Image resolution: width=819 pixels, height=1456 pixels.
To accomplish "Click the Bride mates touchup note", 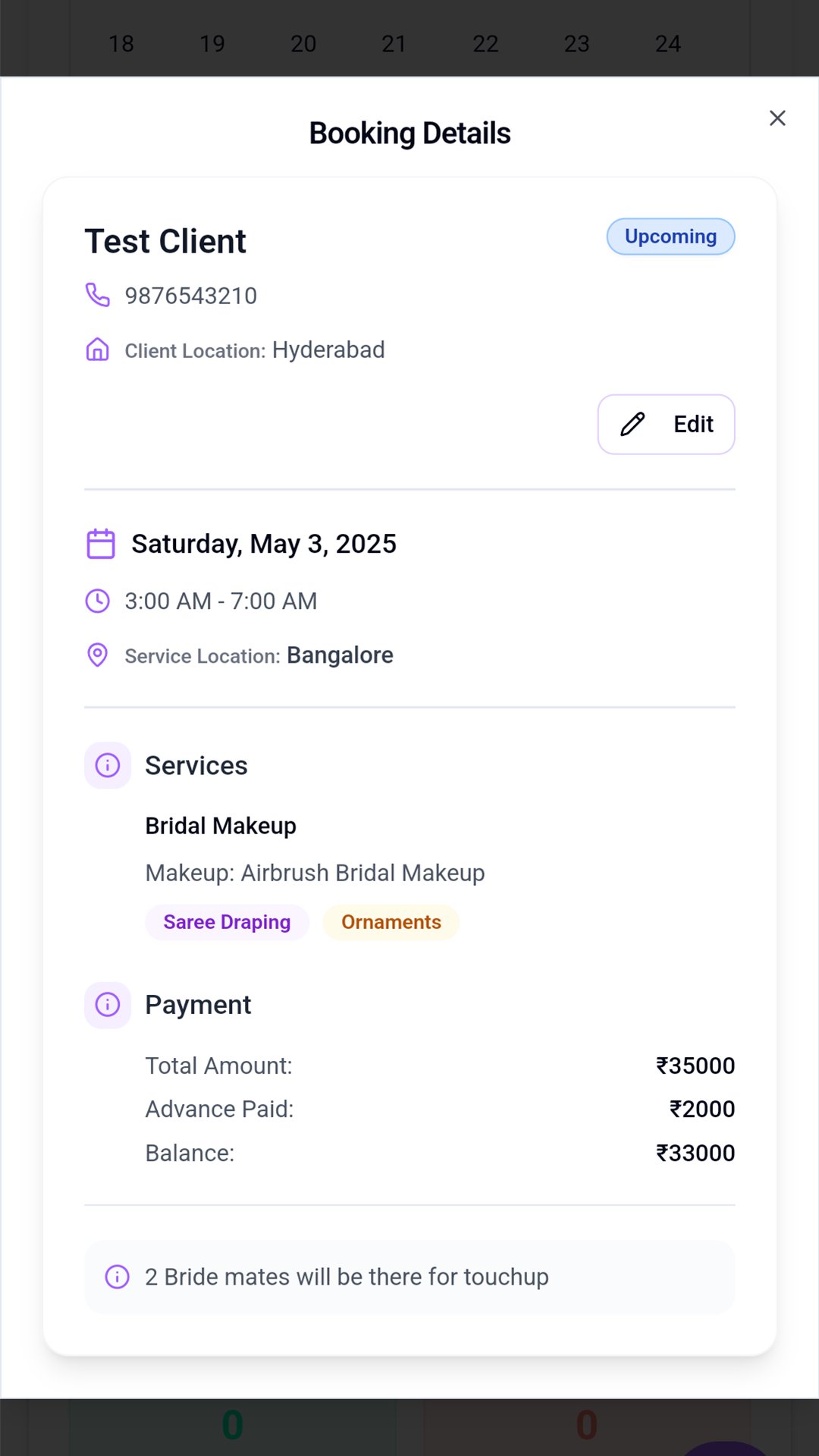I will pyautogui.click(x=347, y=1277).
